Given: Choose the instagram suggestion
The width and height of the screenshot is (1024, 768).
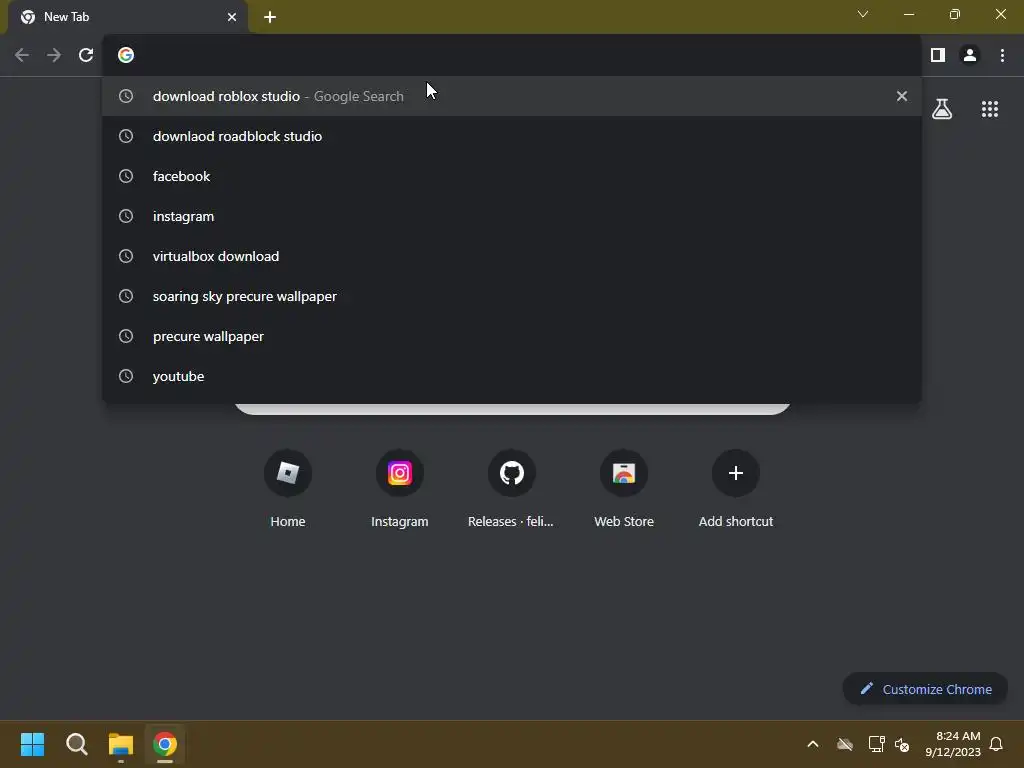Looking at the screenshot, I should (512, 216).
